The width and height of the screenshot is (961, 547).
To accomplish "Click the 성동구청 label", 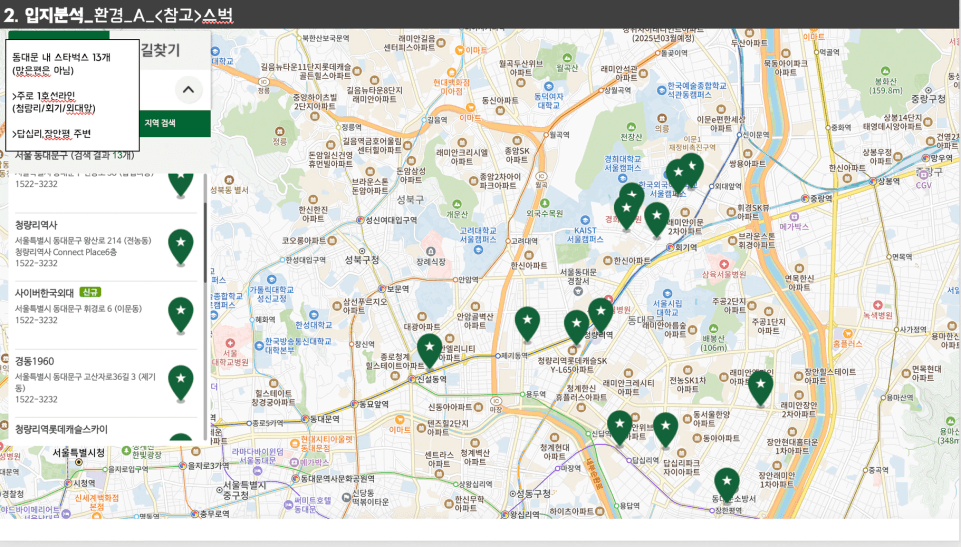I will point(533,493).
